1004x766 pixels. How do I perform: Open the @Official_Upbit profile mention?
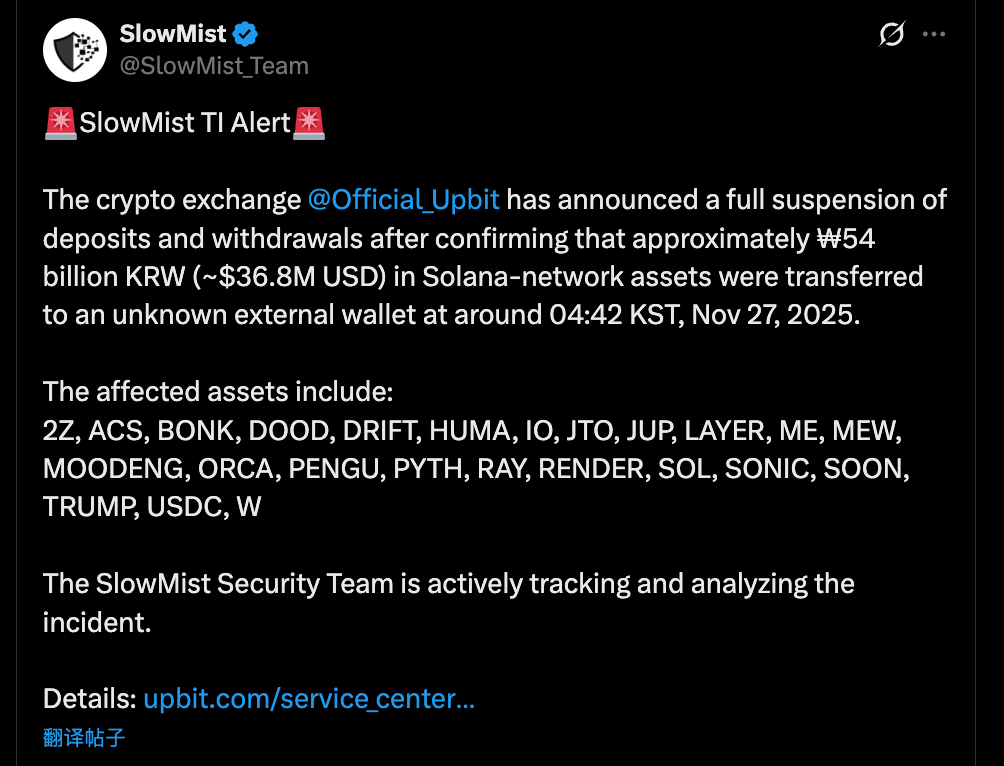404,199
